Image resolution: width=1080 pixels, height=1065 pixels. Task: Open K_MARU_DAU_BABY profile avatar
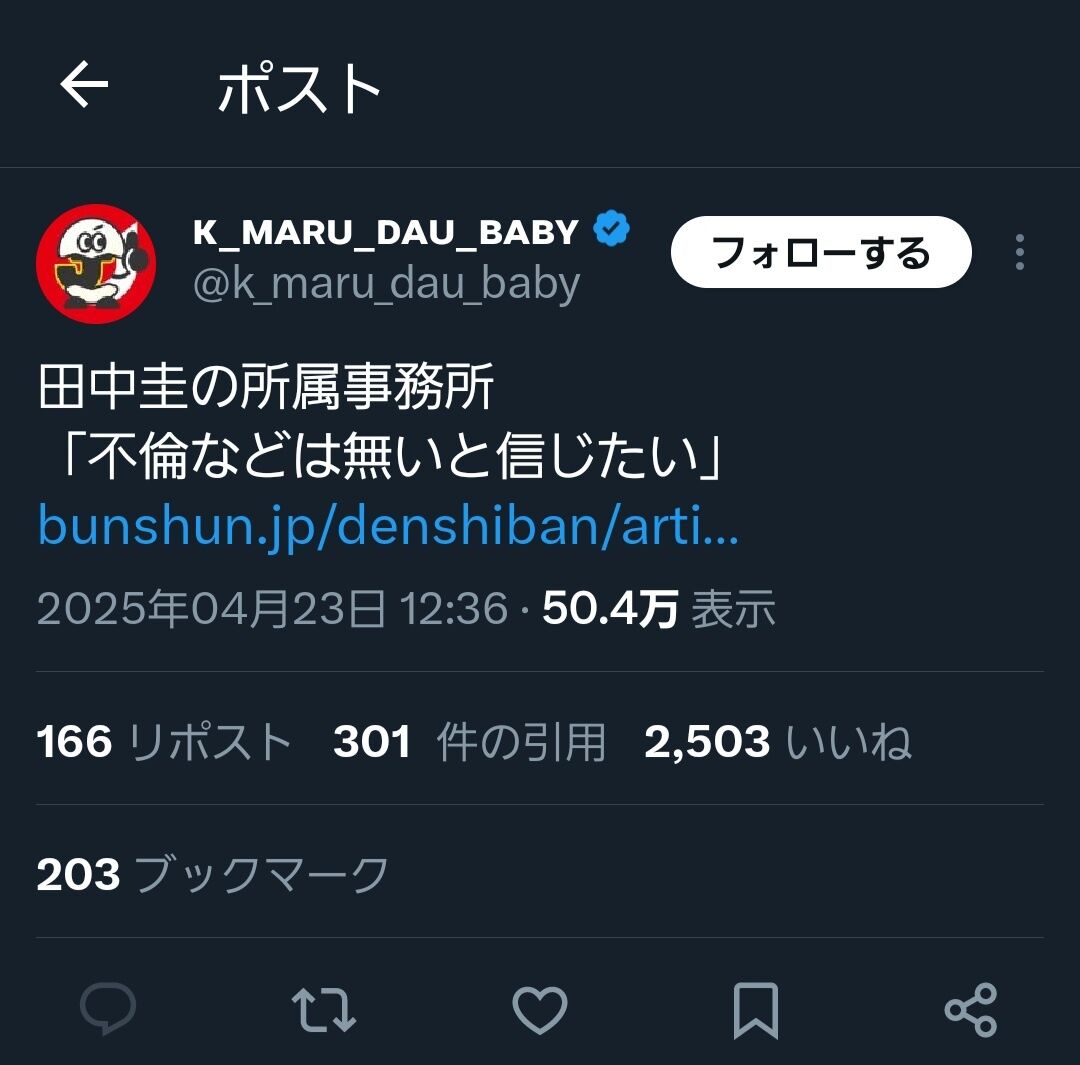(96, 264)
